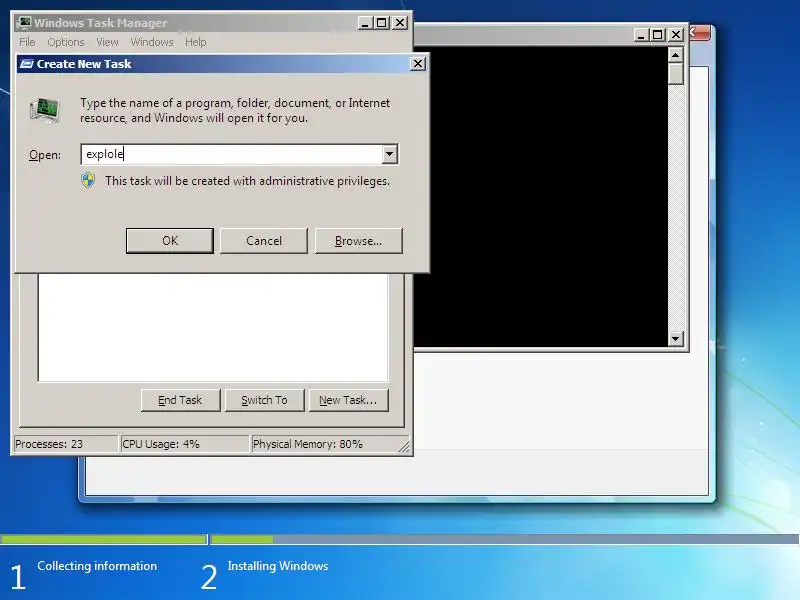Image resolution: width=800 pixels, height=600 pixels.
Task: Click the Task Manager title bar icon
Action: click(x=23, y=22)
